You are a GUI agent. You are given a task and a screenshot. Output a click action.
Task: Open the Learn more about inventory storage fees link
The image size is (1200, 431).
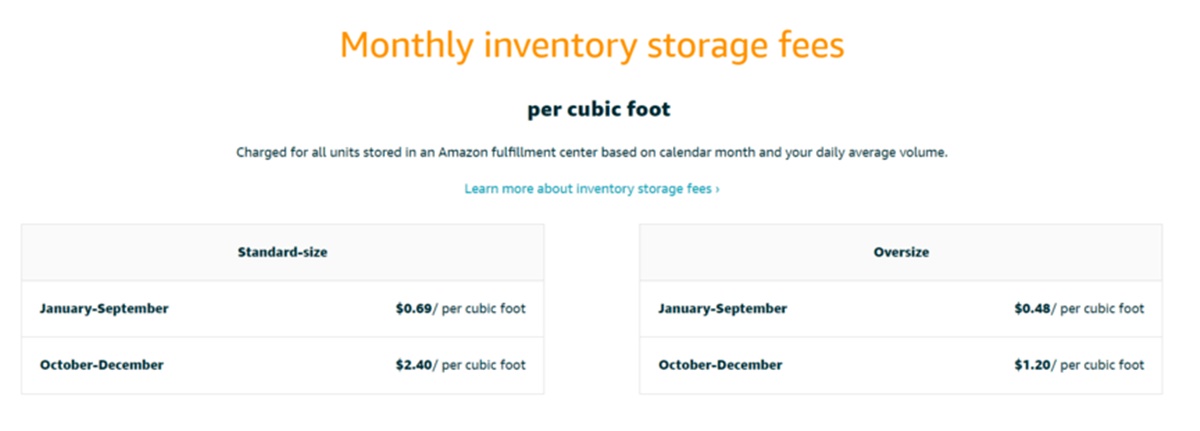click(588, 188)
